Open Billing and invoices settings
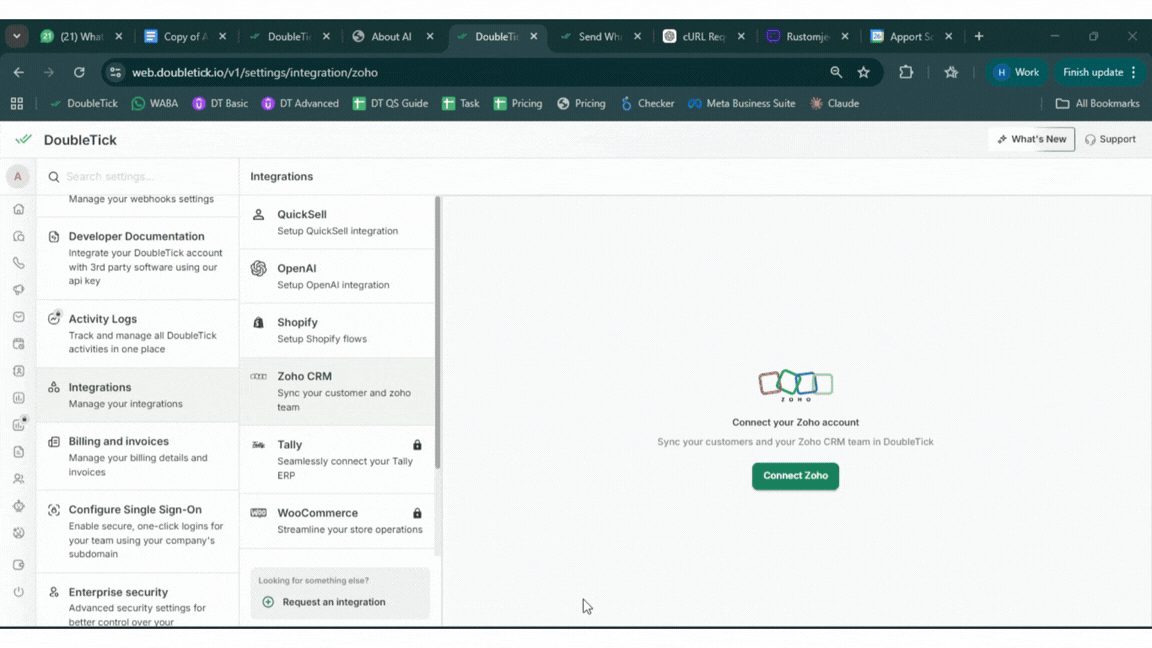This screenshot has width=1152, height=648. (137, 455)
